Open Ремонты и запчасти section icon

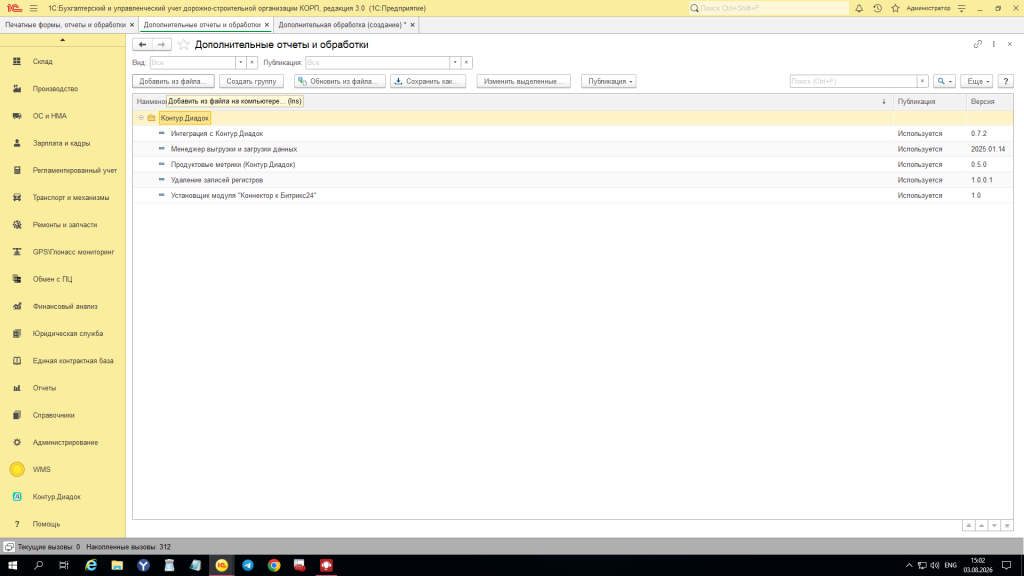coord(17,225)
